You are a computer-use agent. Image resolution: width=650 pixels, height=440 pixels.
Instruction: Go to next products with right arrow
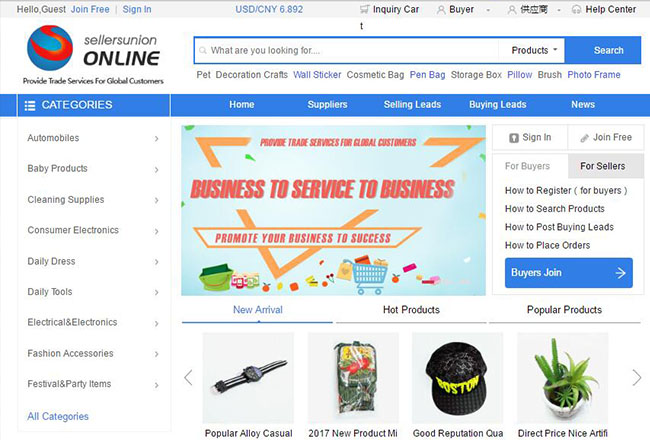click(637, 377)
